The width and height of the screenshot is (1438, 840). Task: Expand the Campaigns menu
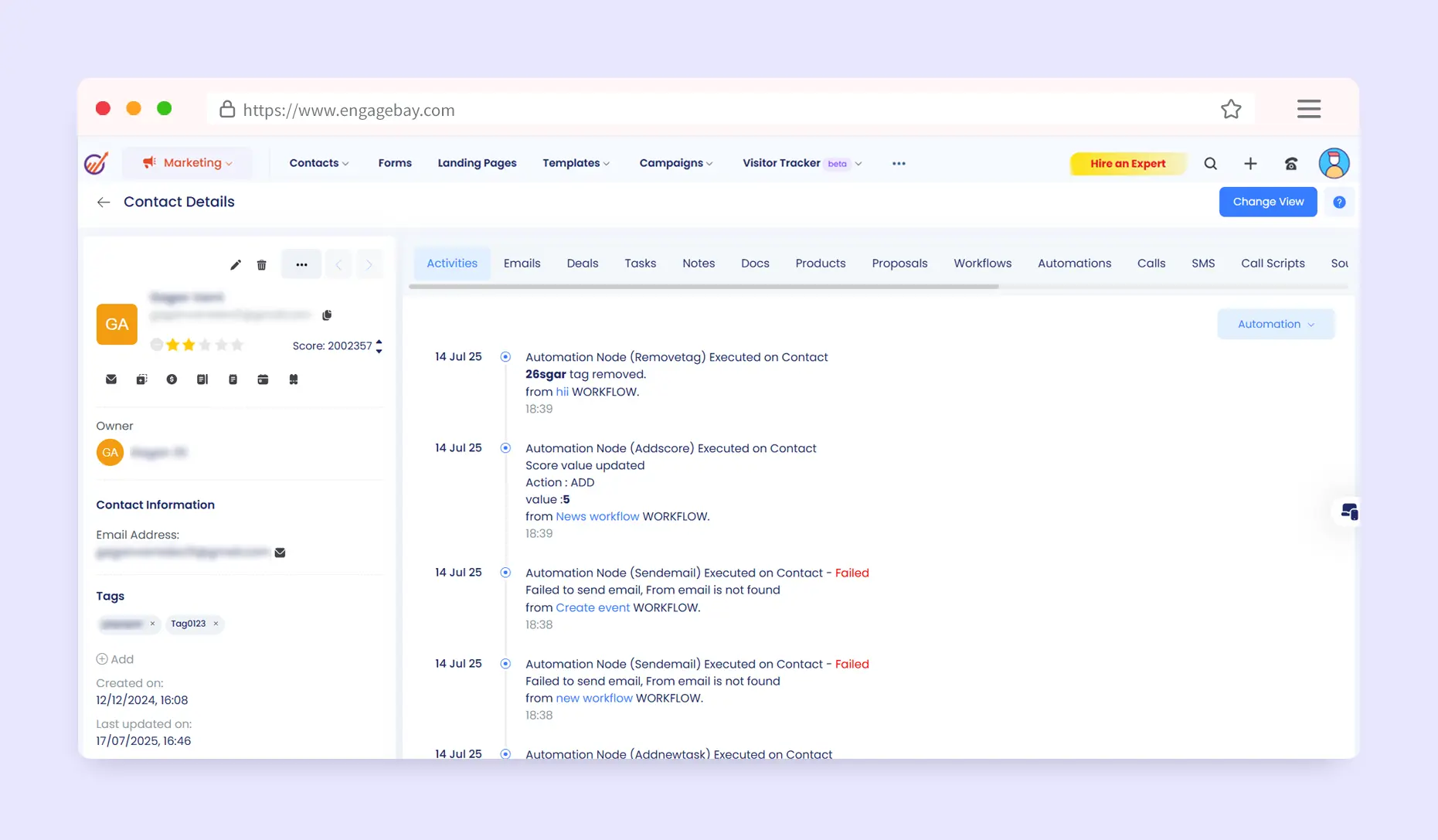point(675,163)
